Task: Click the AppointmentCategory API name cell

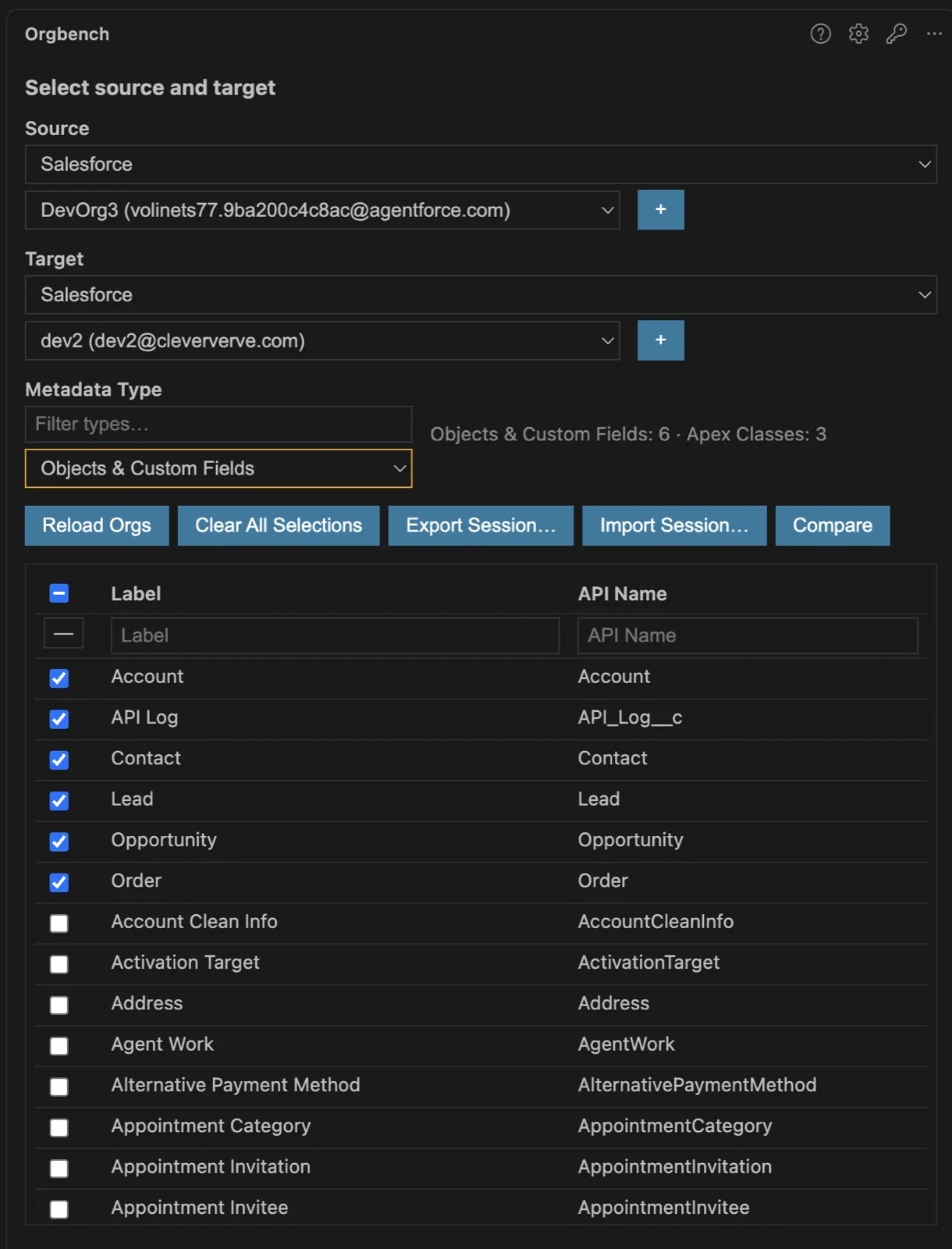Action: (x=675, y=1126)
